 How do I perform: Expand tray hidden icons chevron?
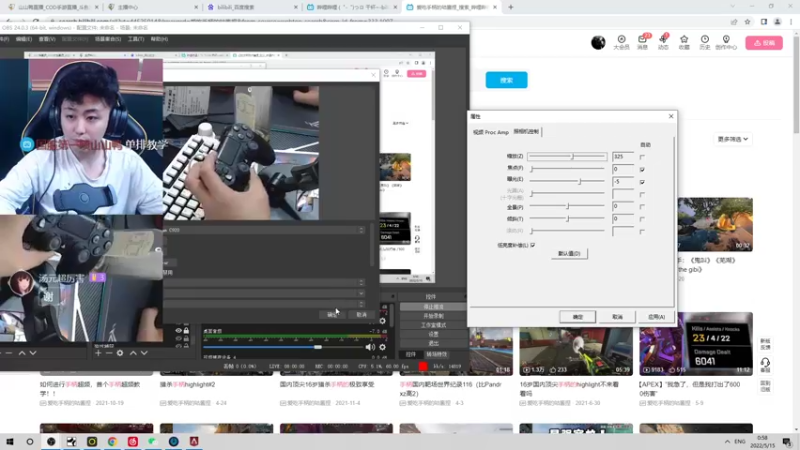click(x=727, y=441)
